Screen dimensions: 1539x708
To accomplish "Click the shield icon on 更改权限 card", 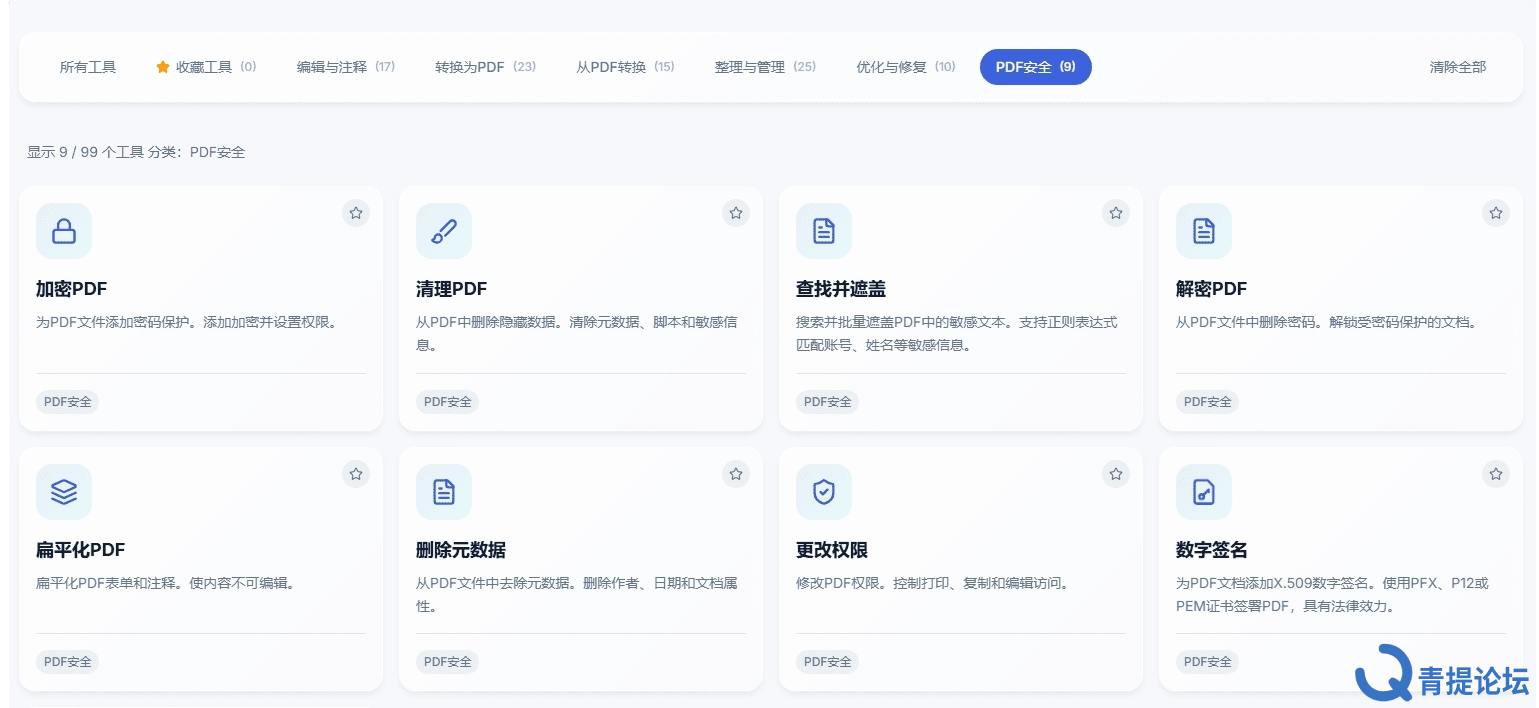I will point(824,492).
